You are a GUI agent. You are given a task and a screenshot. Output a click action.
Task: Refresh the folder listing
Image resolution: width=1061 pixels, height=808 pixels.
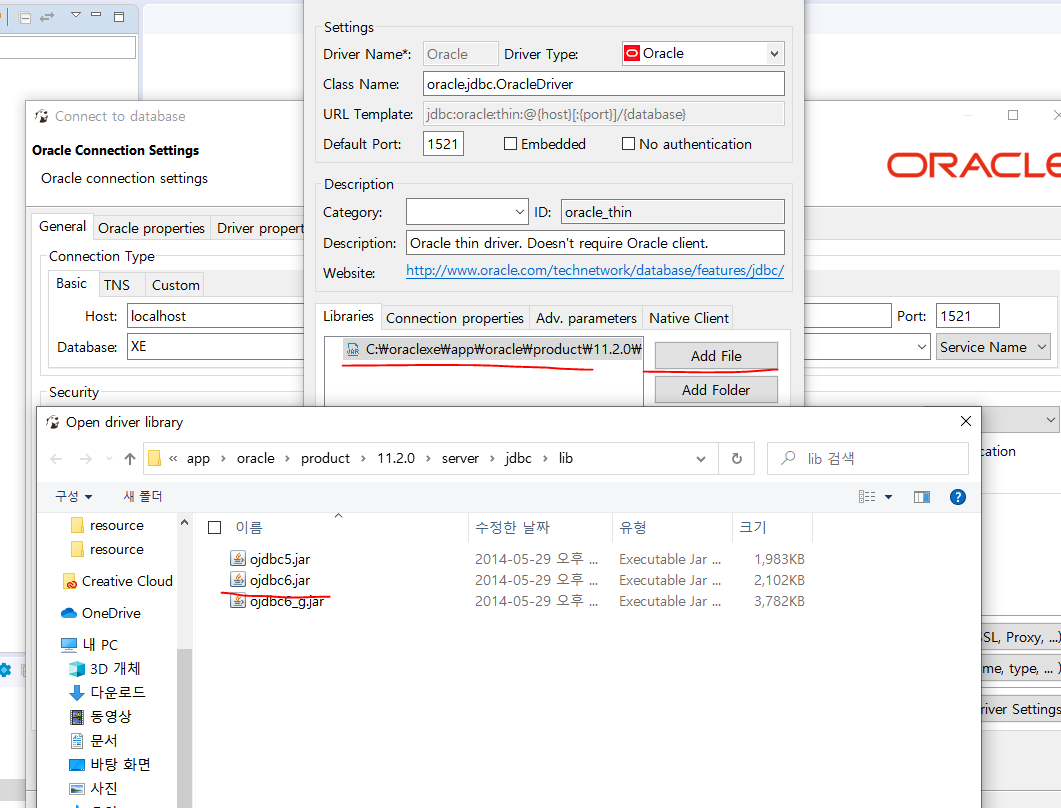(737, 459)
